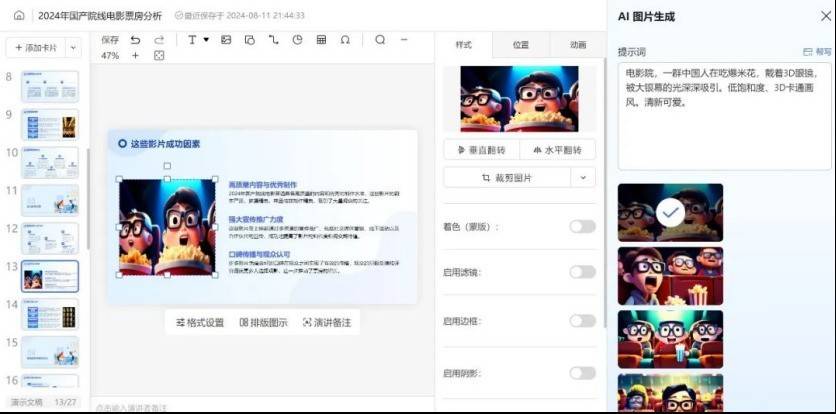The height and width of the screenshot is (414, 836).
Task: Select slide 15 thumbnail
Action: [50, 352]
